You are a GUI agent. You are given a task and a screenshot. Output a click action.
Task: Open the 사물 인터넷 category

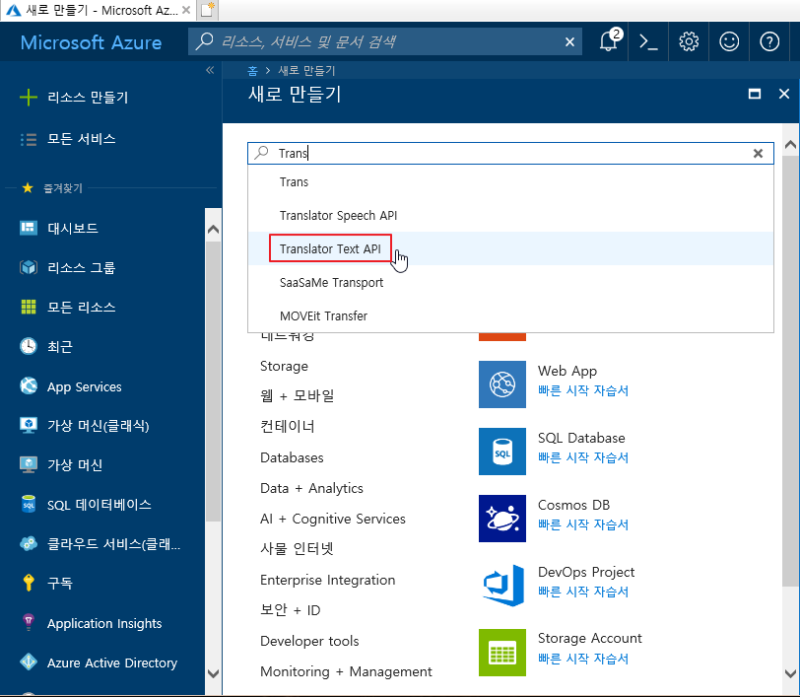pos(297,549)
